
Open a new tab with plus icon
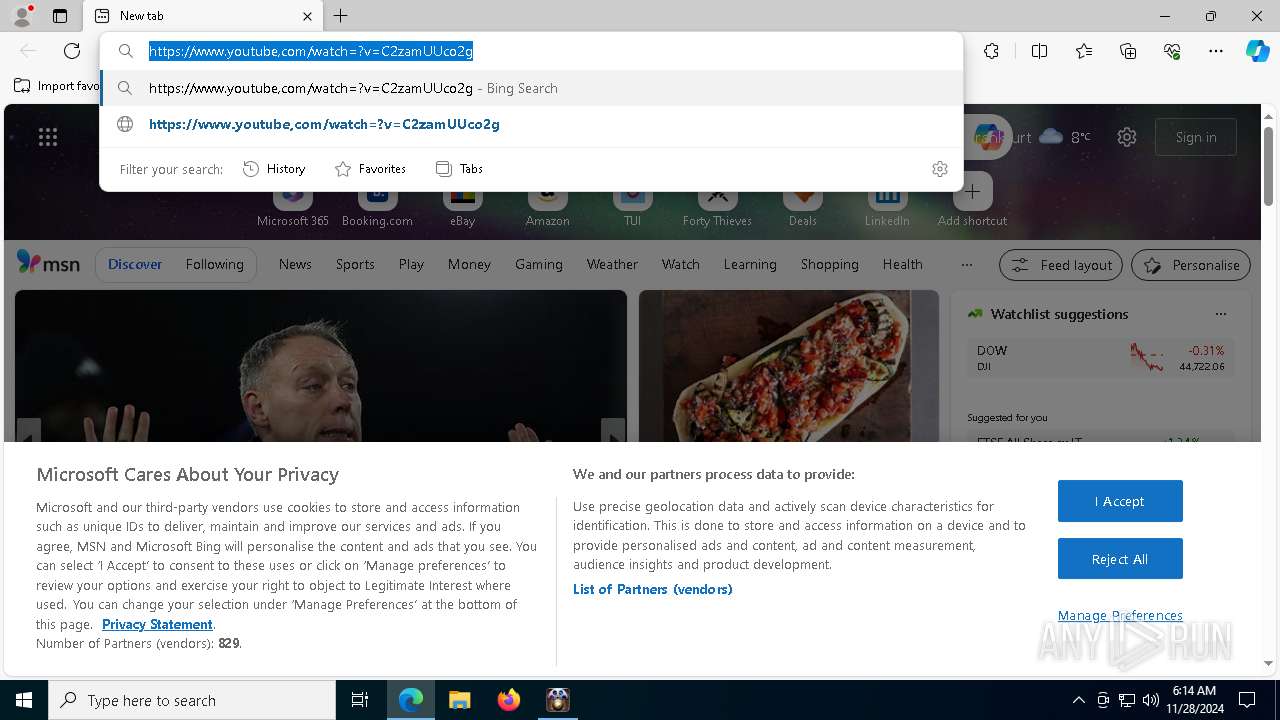(x=341, y=16)
